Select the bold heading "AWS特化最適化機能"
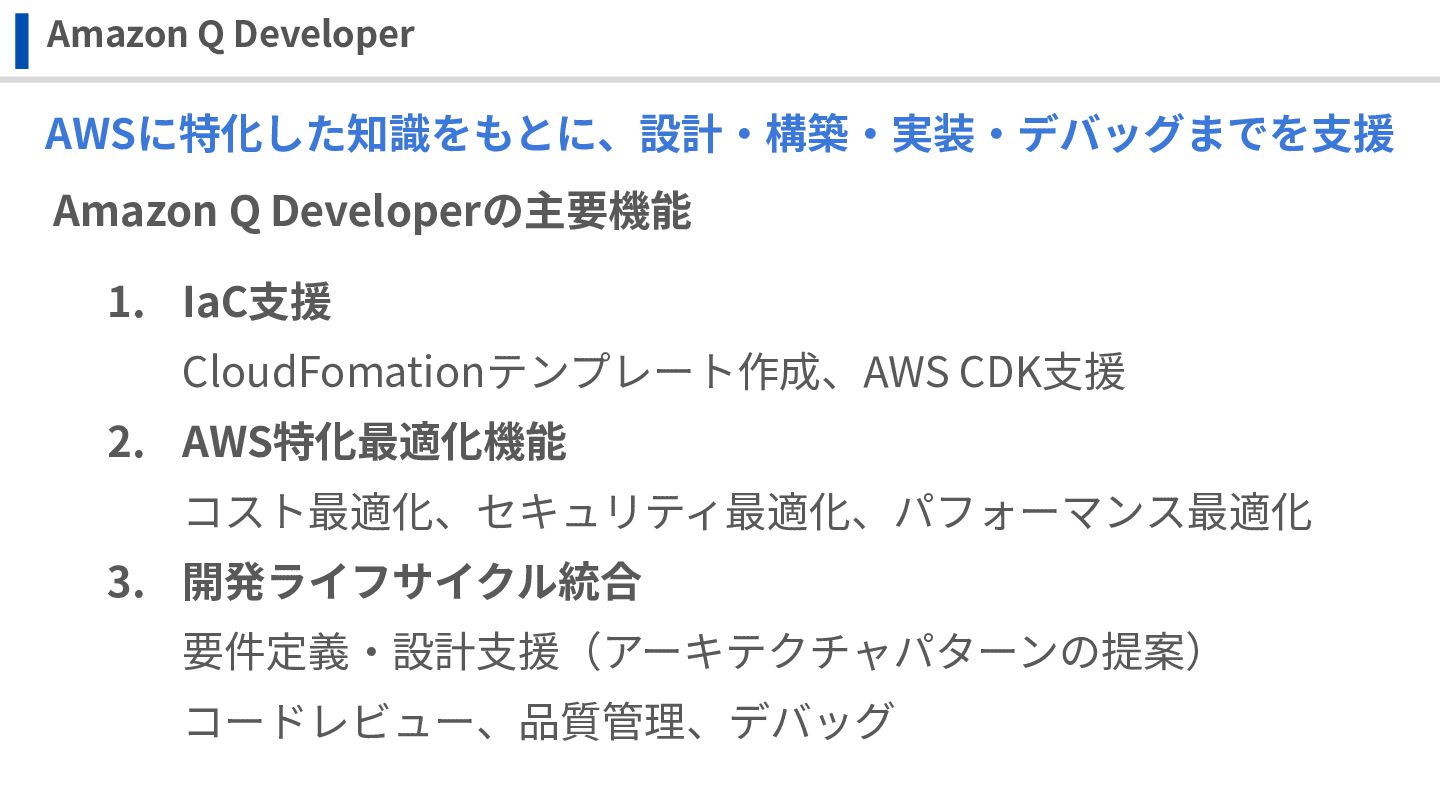The height and width of the screenshot is (810, 1440). pyautogui.click(x=374, y=443)
